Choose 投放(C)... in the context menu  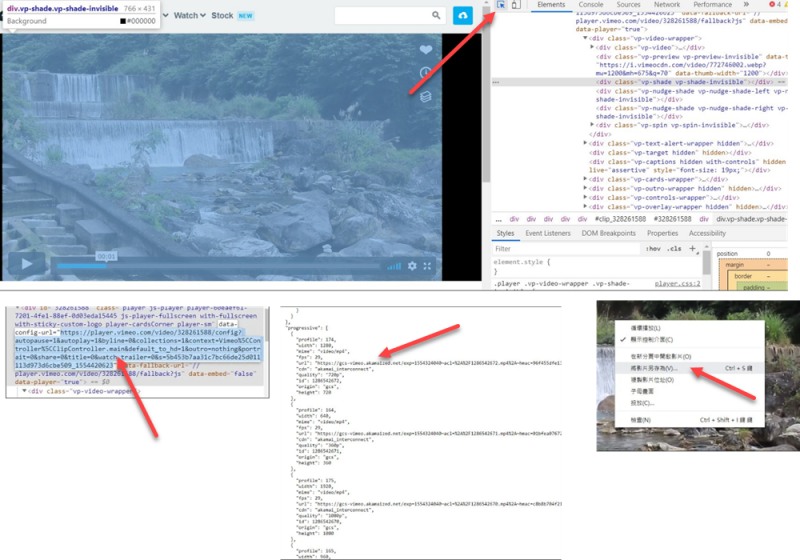point(689,403)
